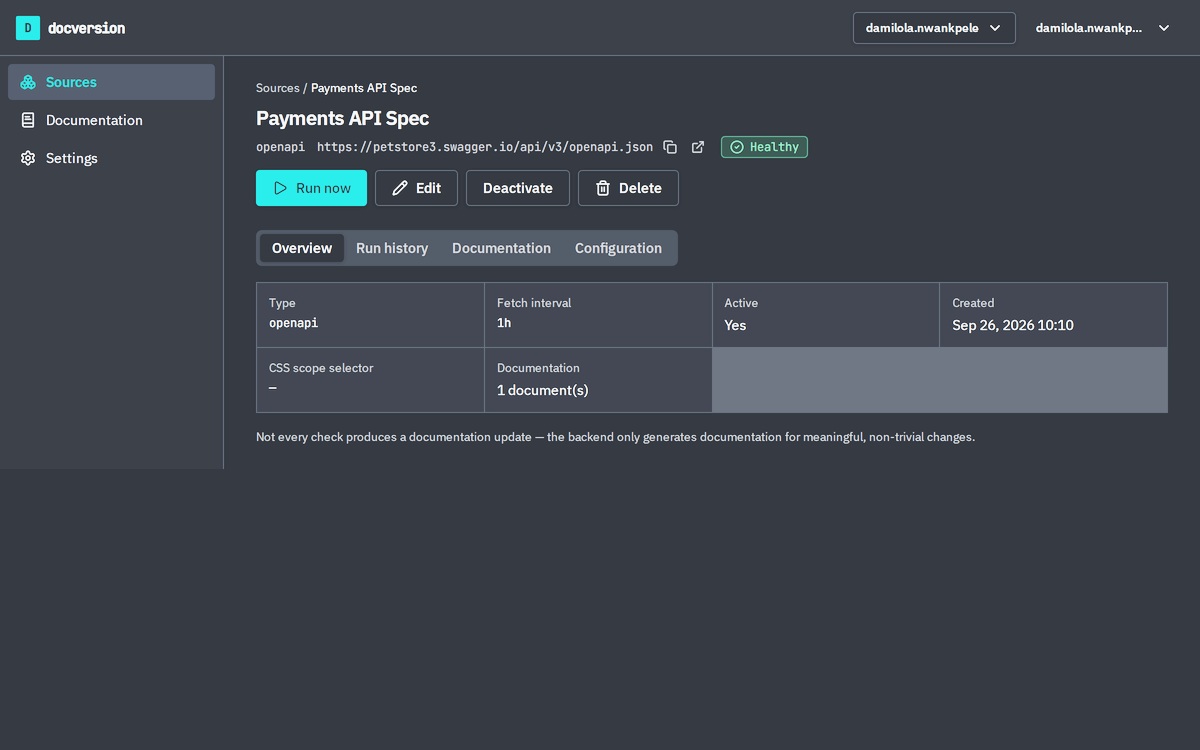Click the Fetch interval value 1h
1200x750 pixels.
click(504, 323)
